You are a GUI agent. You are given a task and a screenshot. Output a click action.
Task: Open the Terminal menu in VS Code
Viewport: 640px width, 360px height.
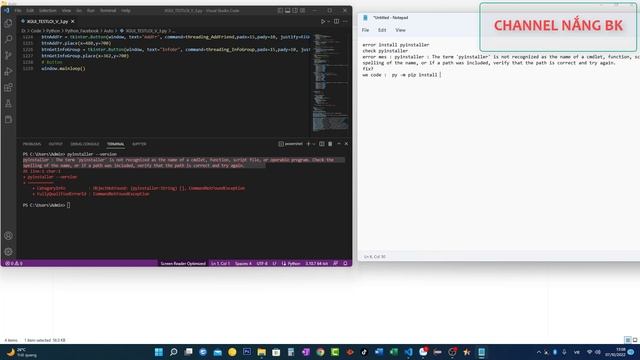point(108,11)
